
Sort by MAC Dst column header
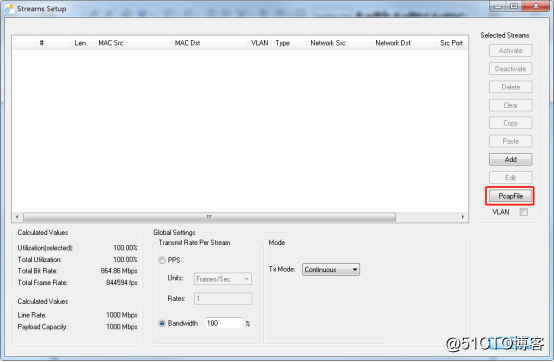[x=209, y=43]
